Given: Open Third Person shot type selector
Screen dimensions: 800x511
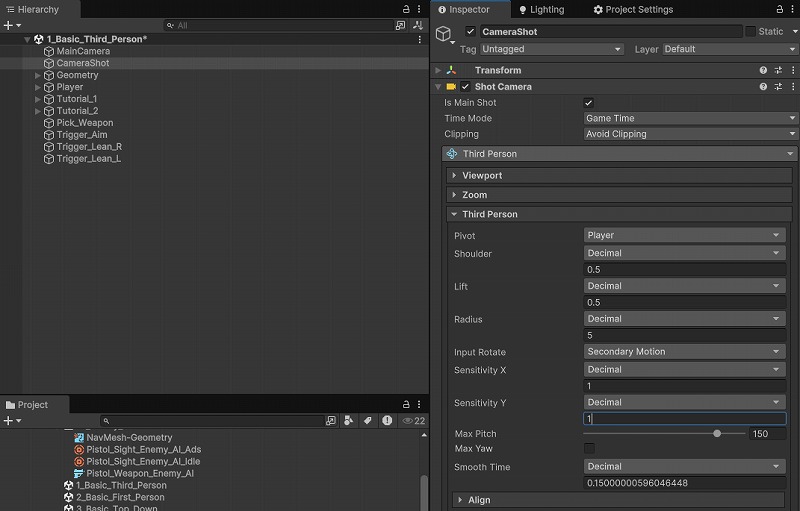Looking at the screenshot, I should [619, 154].
